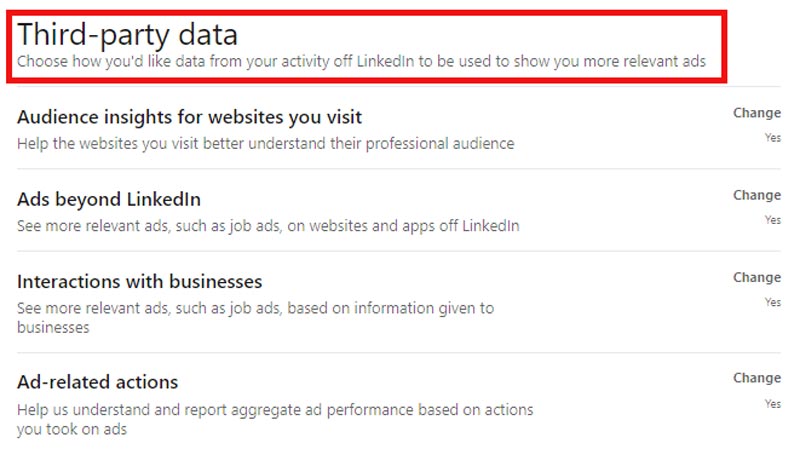Click the professional audience description text

(x=265, y=143)
